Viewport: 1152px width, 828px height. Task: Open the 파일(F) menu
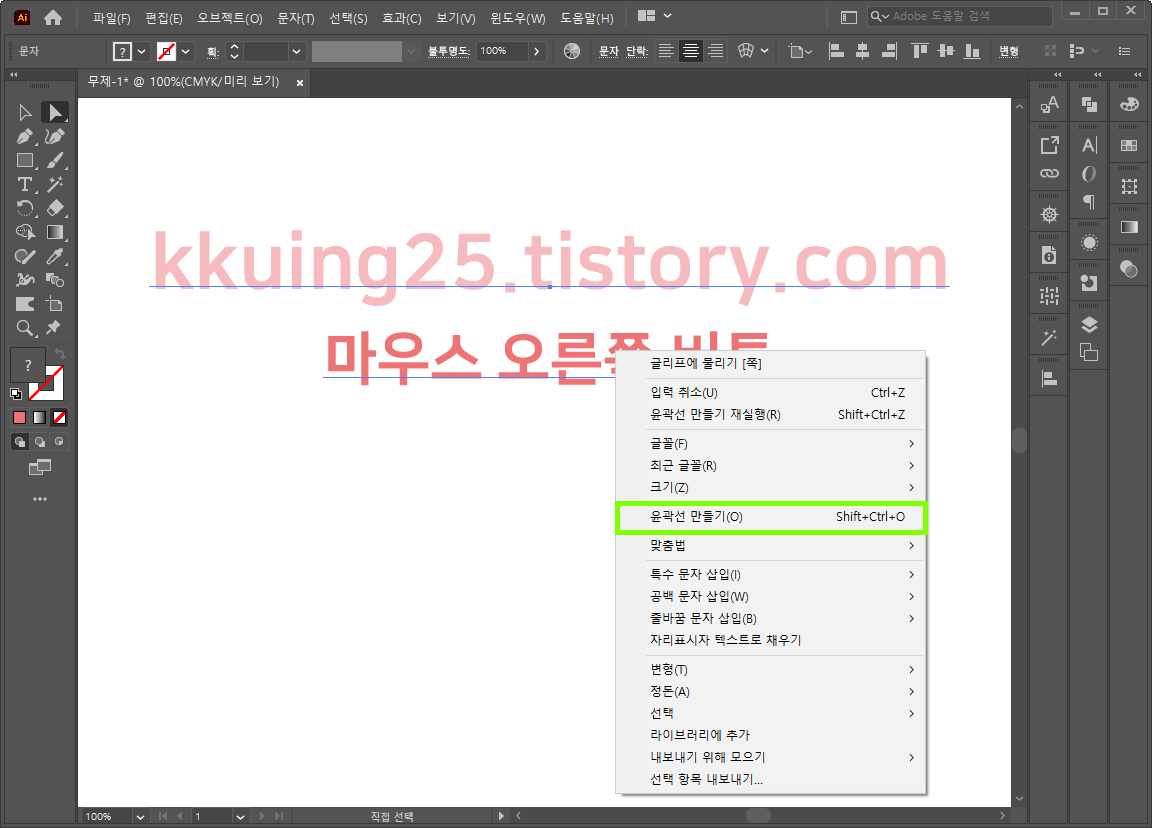tap(112, 18)
